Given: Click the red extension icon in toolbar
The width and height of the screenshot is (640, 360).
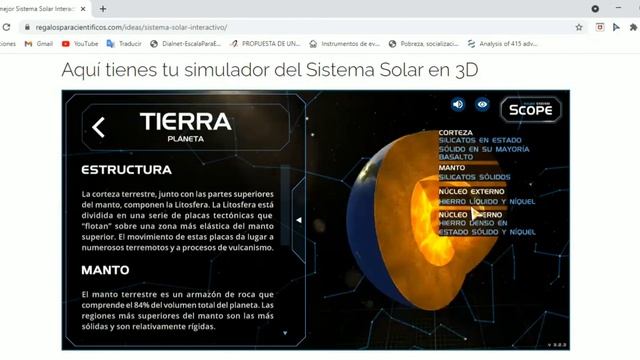Looking at the screenshot, I should pyautogui.click(x=600, y=27).
